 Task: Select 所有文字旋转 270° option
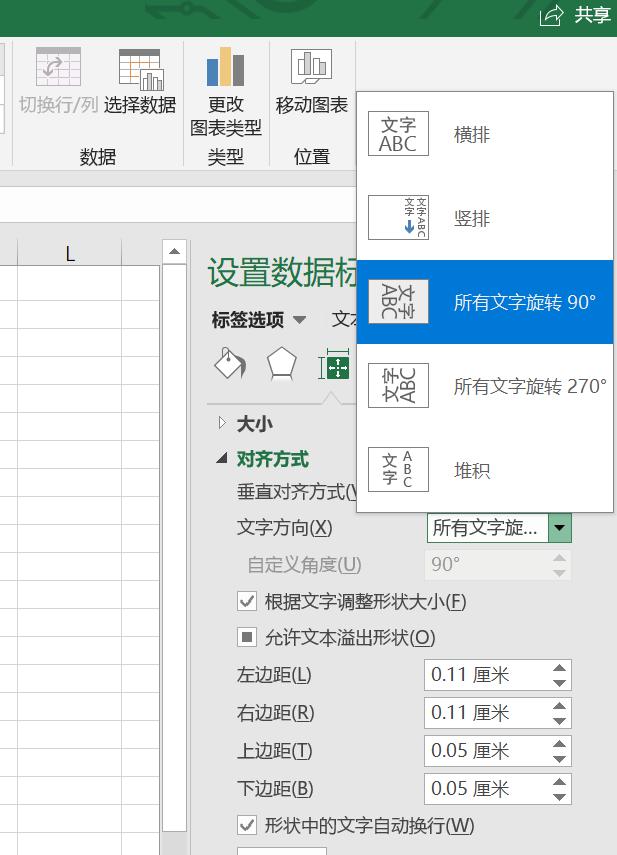(x=485, y=386)
